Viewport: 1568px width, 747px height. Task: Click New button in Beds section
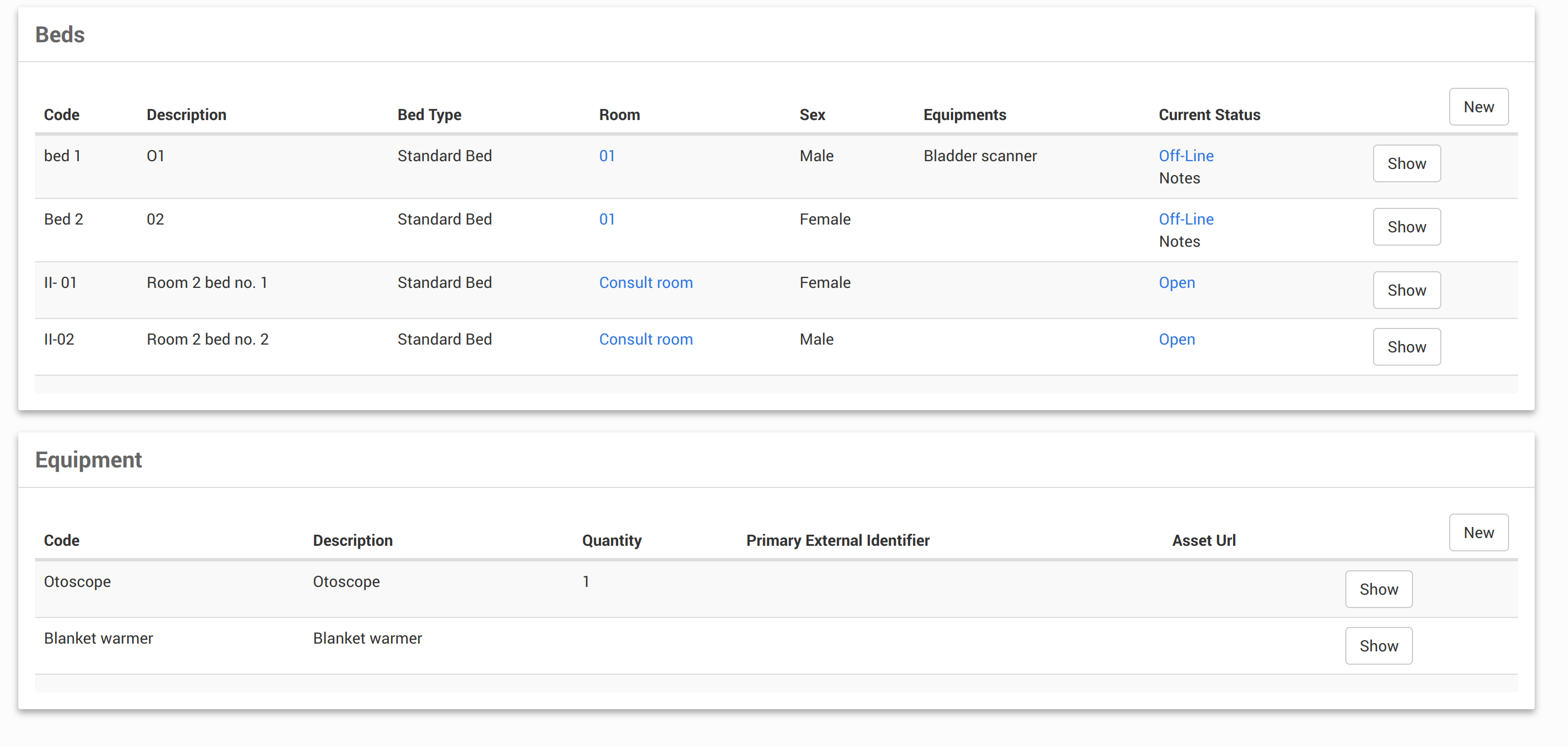pos(1478,107)
